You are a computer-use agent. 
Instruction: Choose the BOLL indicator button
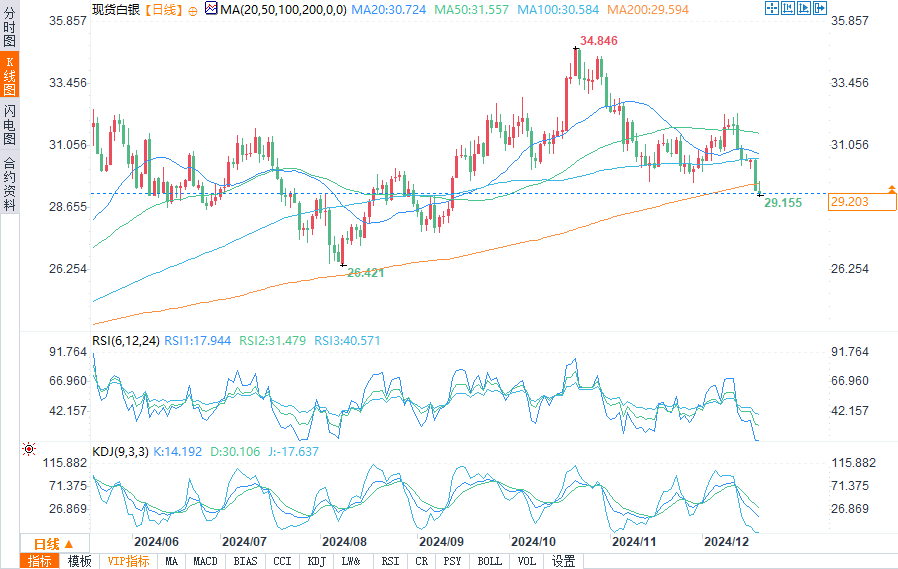489,561
